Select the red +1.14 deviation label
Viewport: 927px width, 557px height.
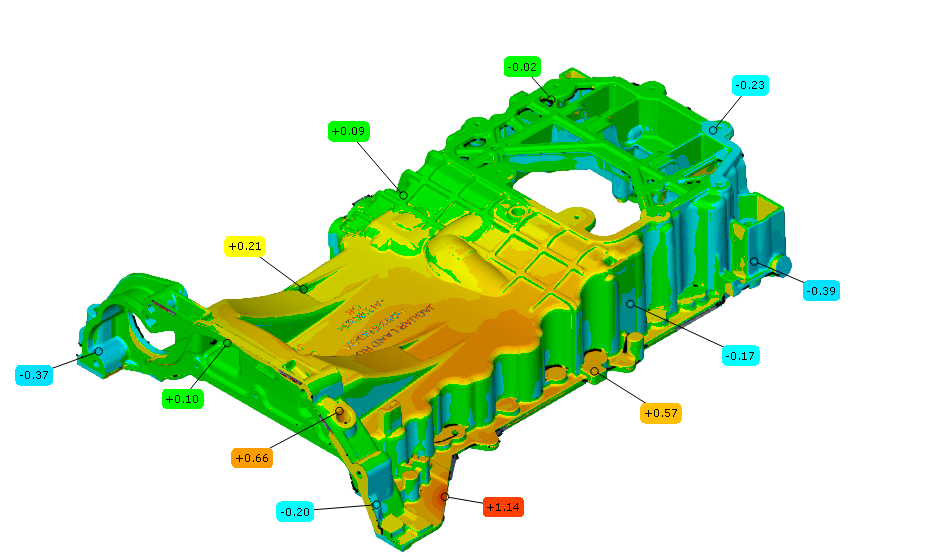pos(503,507)
